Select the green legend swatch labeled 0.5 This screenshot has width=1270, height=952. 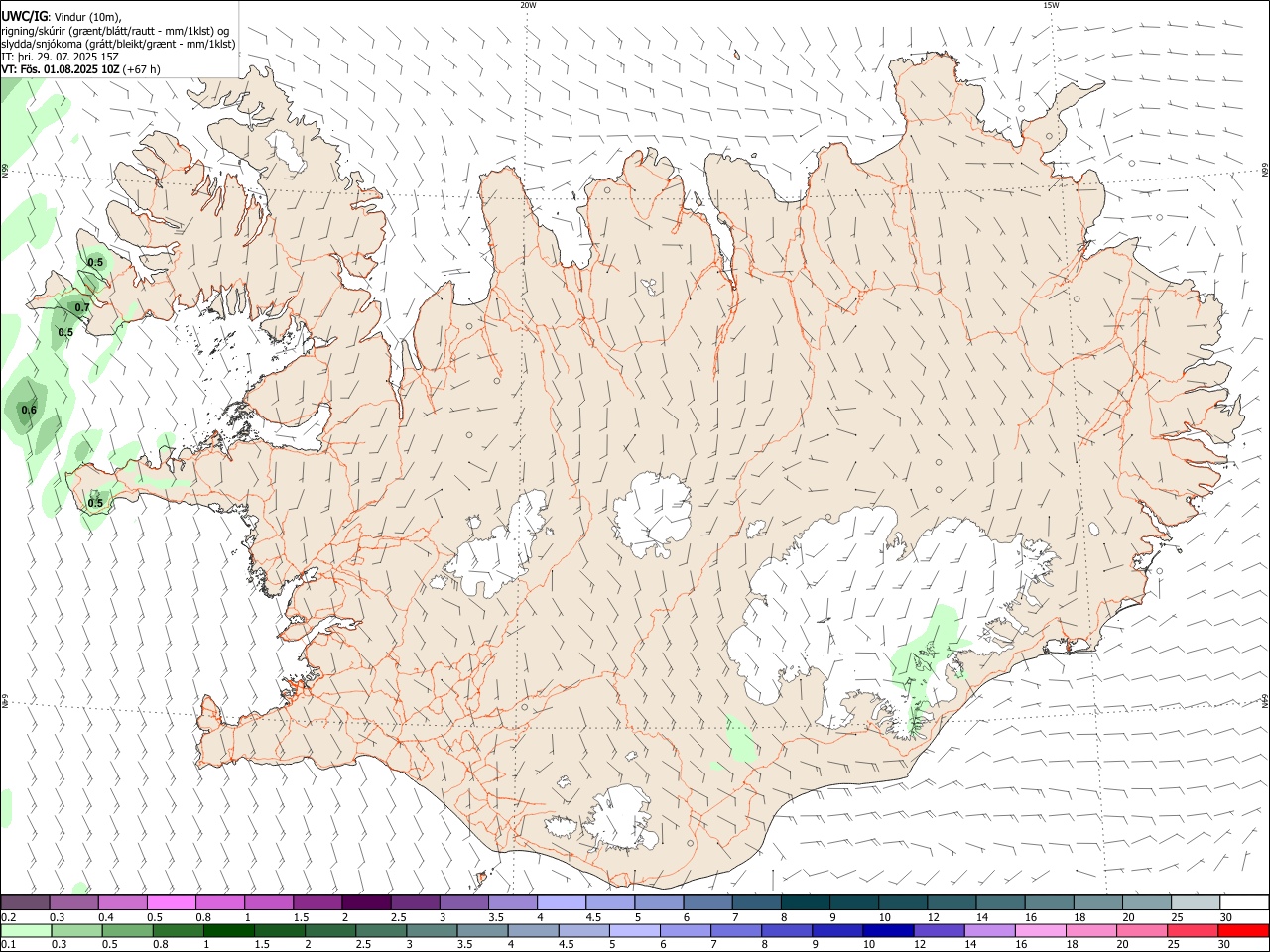click(127, 930)
